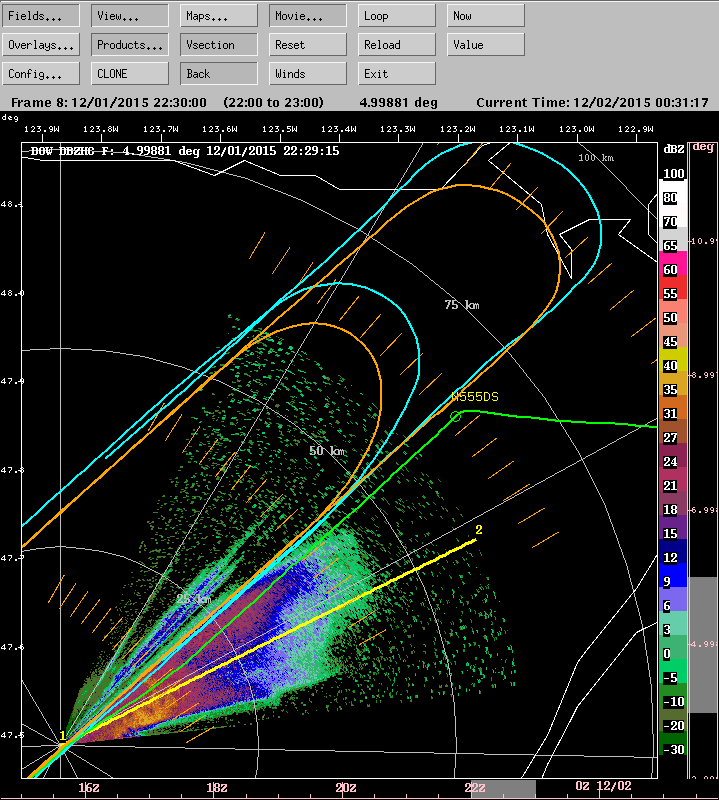The width and height of the screenshot is (719, 800).
Task: Click the N555DS aircraft label
Action: [x=475, y=397]
